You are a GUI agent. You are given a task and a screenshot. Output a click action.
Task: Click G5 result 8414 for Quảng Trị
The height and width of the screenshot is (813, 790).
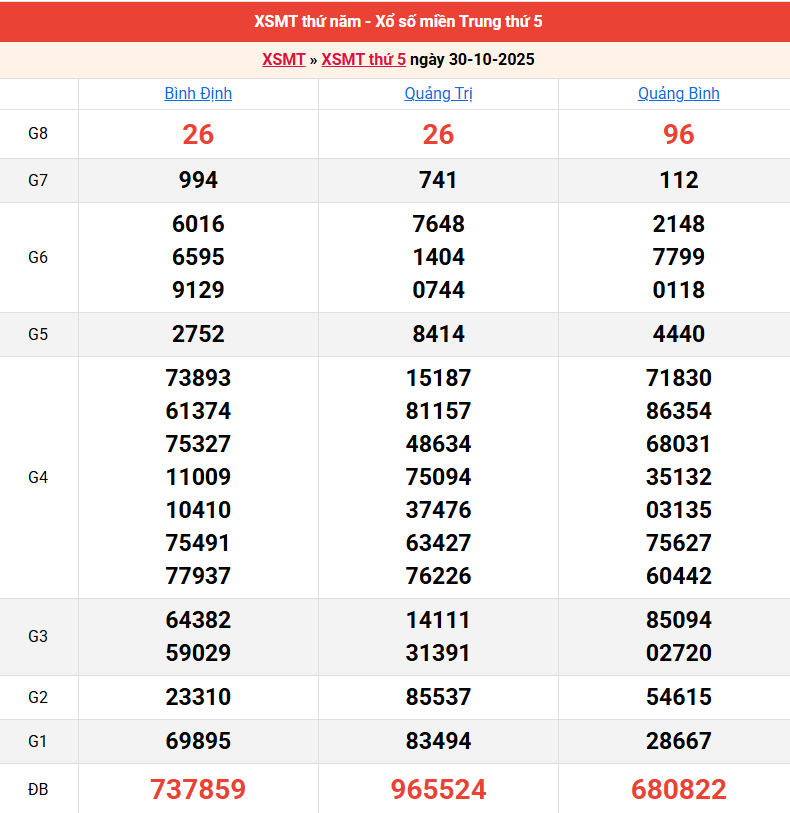click(x=438, y=334)
